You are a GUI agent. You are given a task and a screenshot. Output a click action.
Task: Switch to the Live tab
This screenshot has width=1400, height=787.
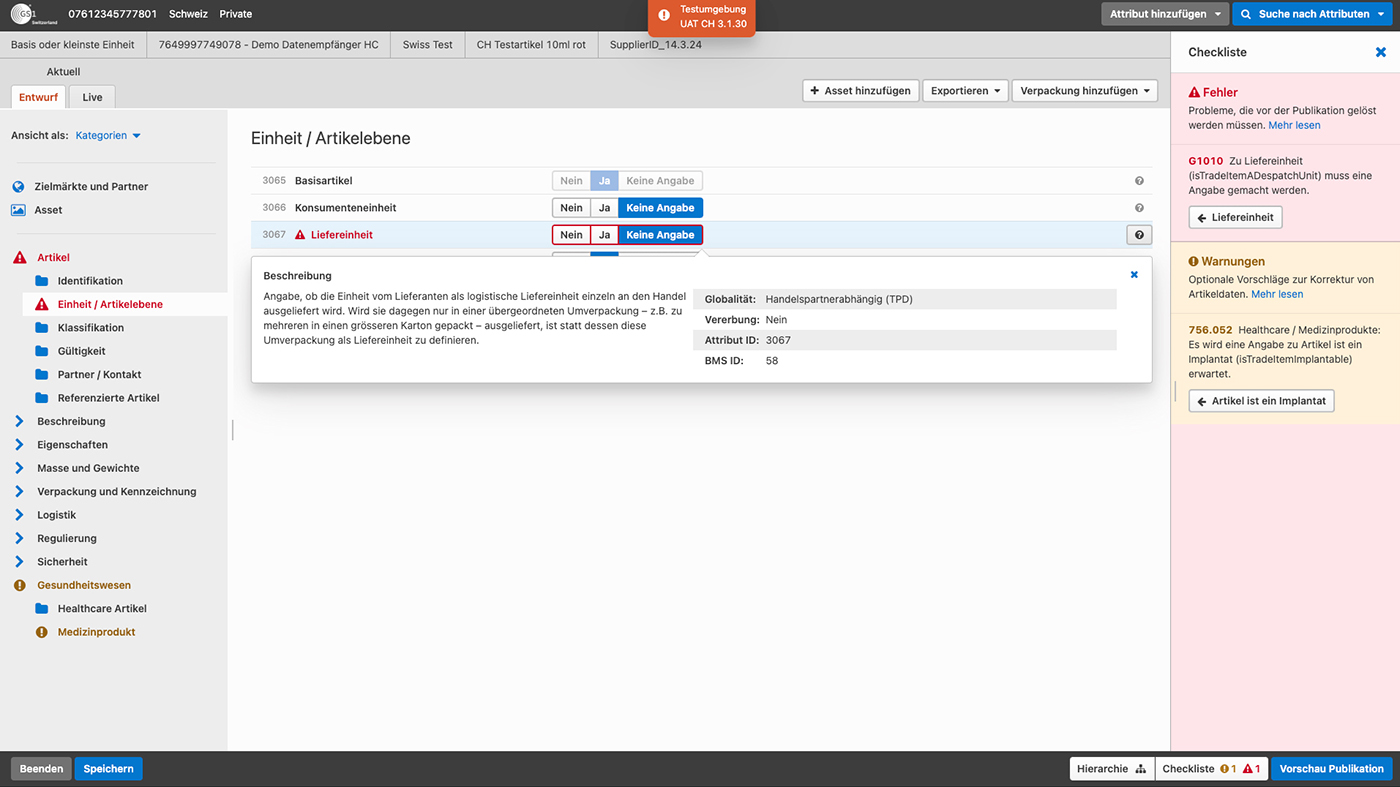click(x=92, y=97)
